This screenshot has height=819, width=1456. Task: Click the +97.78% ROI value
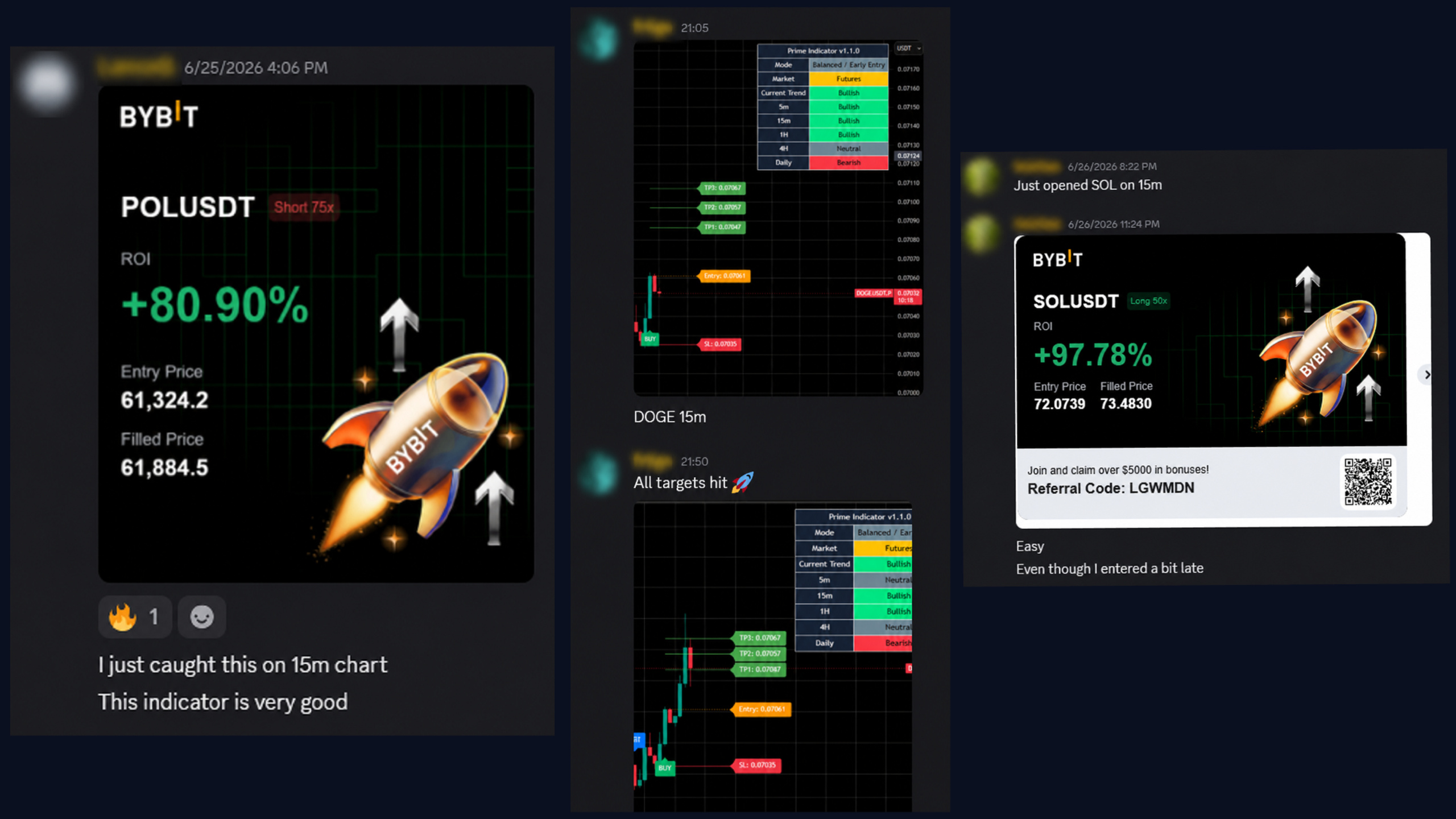tap(1093, 355)
